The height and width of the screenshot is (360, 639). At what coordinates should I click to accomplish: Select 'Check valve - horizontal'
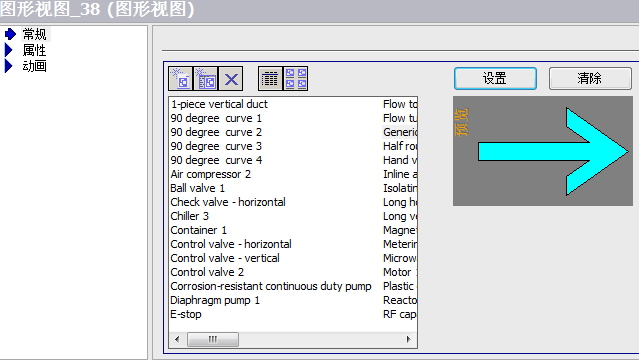click(228, 202)
